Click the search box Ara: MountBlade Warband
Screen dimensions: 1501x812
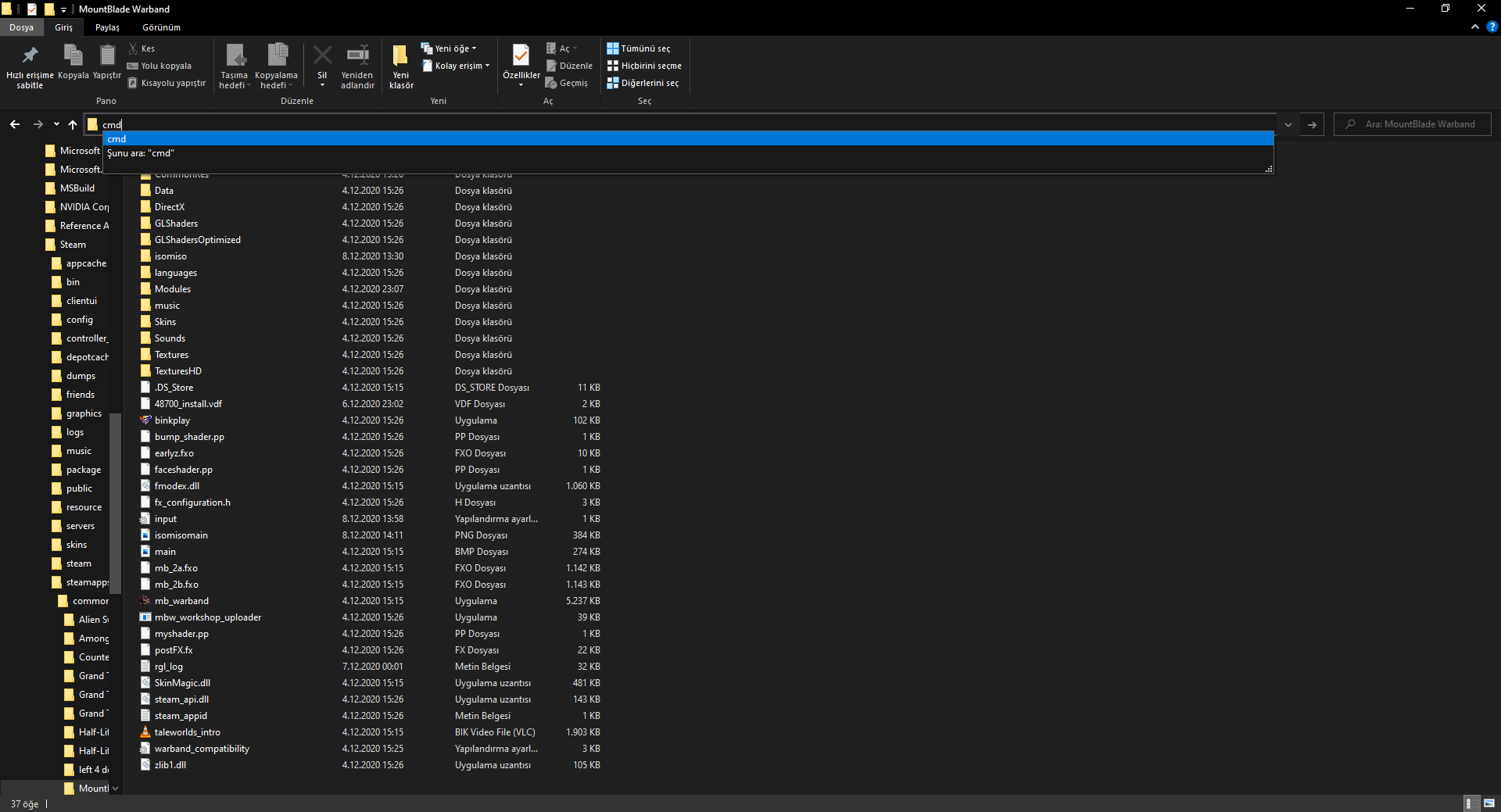tap(1413, 124)
